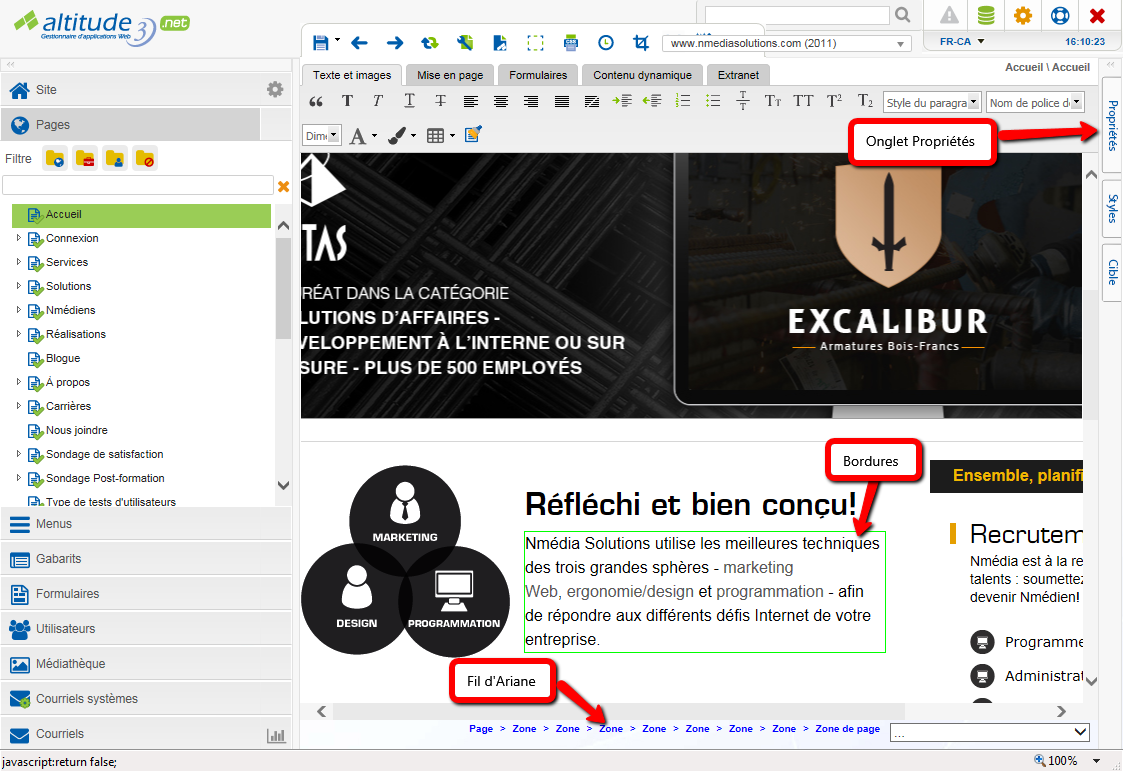Toggle the dashed zone borders icon

(535, 43)
